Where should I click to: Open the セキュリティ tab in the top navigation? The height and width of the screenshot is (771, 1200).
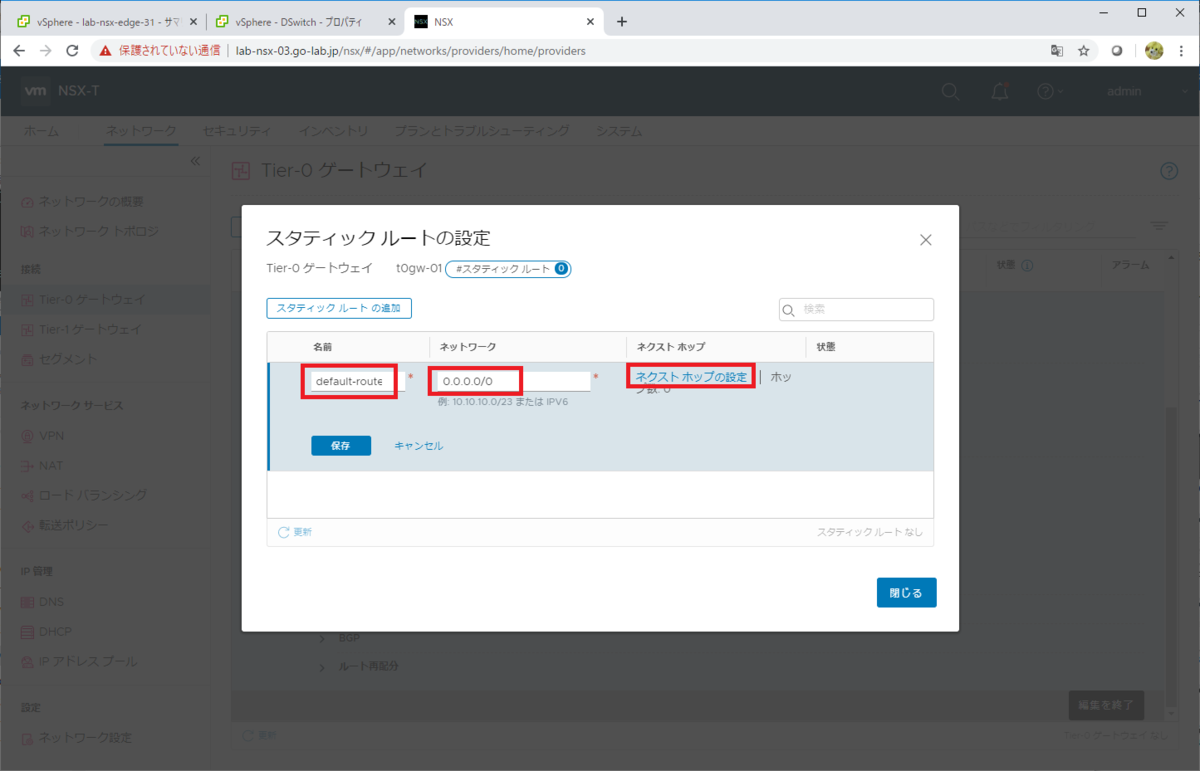[236, 131]
